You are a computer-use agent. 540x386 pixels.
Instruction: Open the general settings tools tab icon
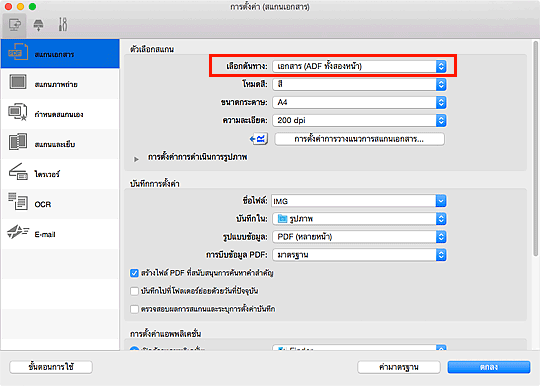coord(63,25)
